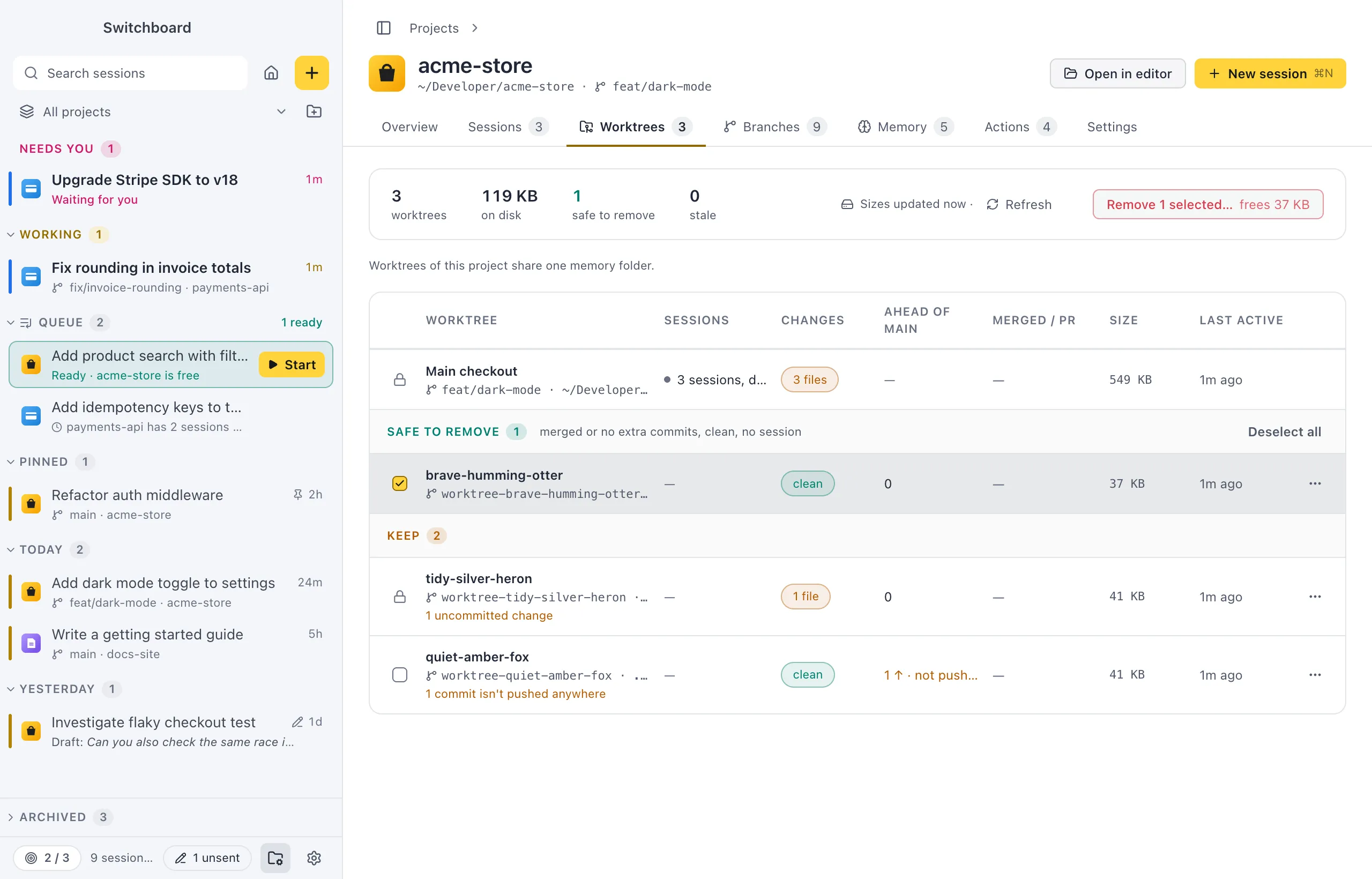Collapse the PINNED section
The image size is (1372, 879).
(x=11, y=462)
